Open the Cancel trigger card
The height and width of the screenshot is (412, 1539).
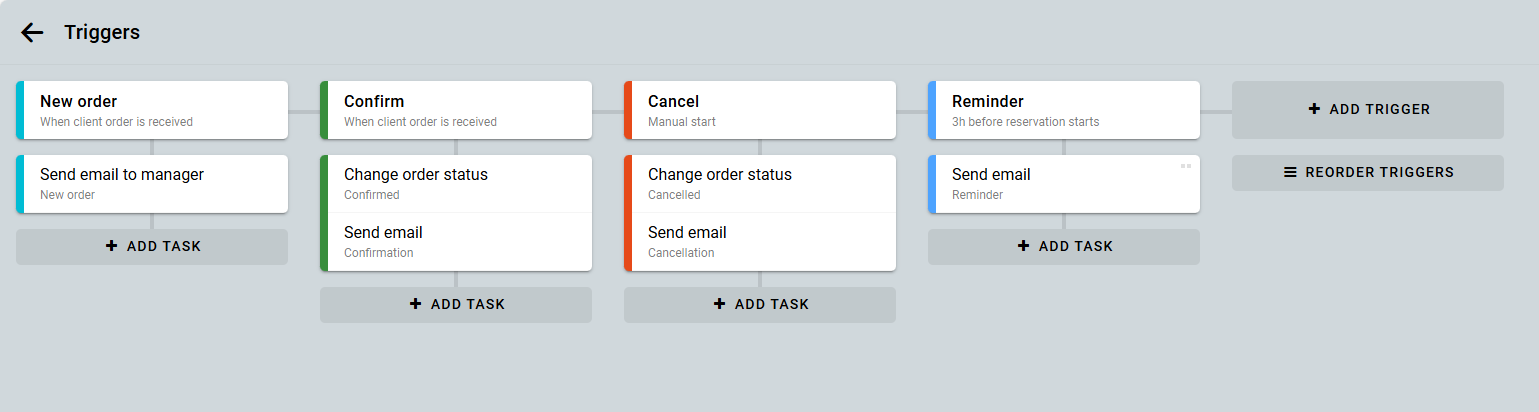pyautogui.click(x=760, y=110)
